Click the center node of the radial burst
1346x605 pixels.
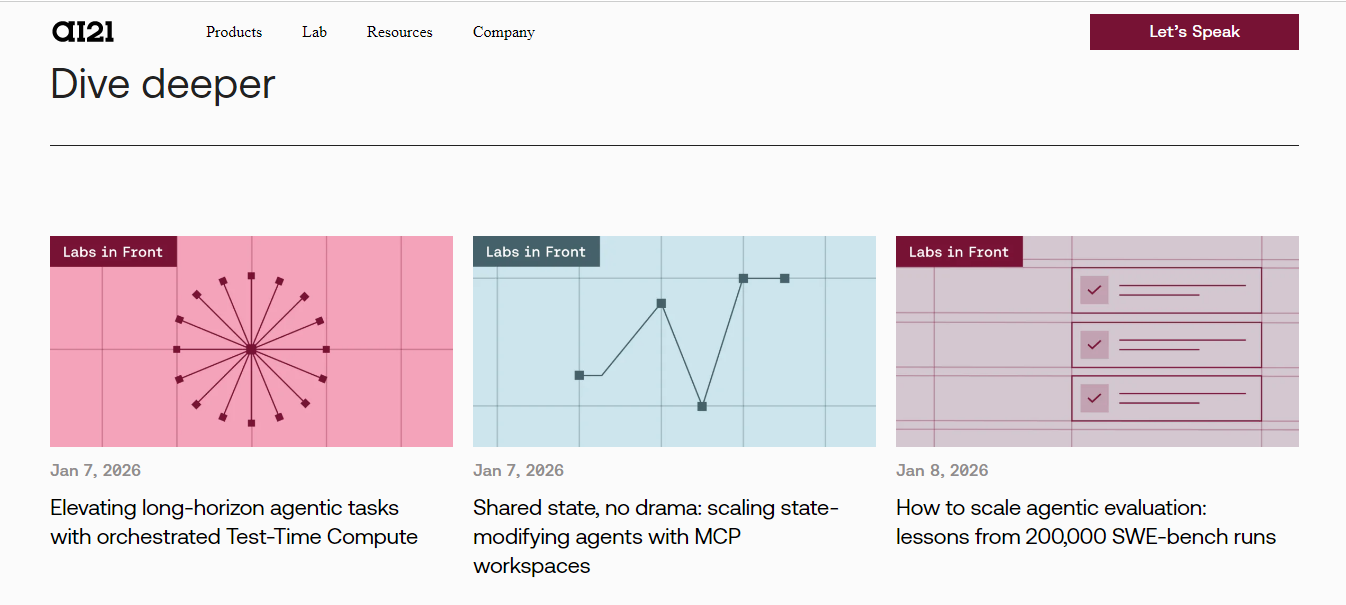(x=251, y=349)
